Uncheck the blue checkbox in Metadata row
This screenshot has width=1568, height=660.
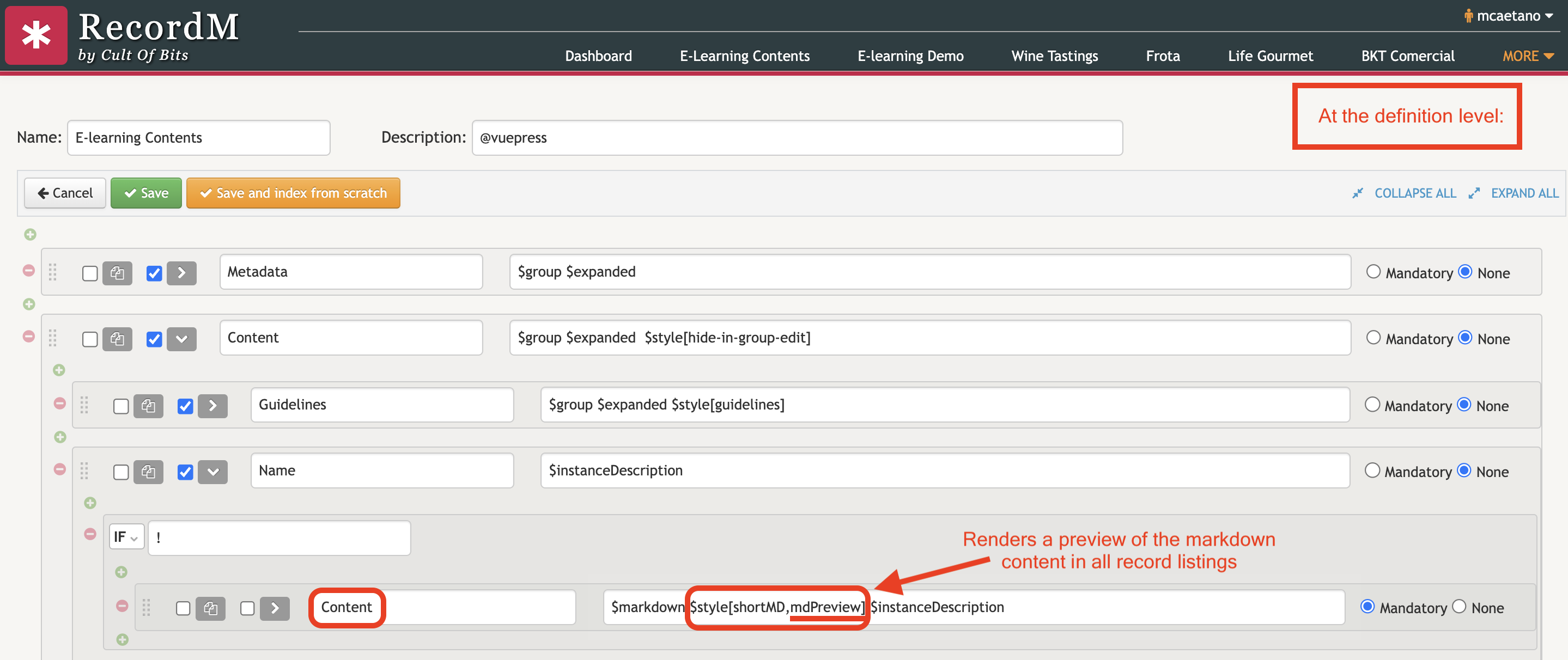point(155,274)
